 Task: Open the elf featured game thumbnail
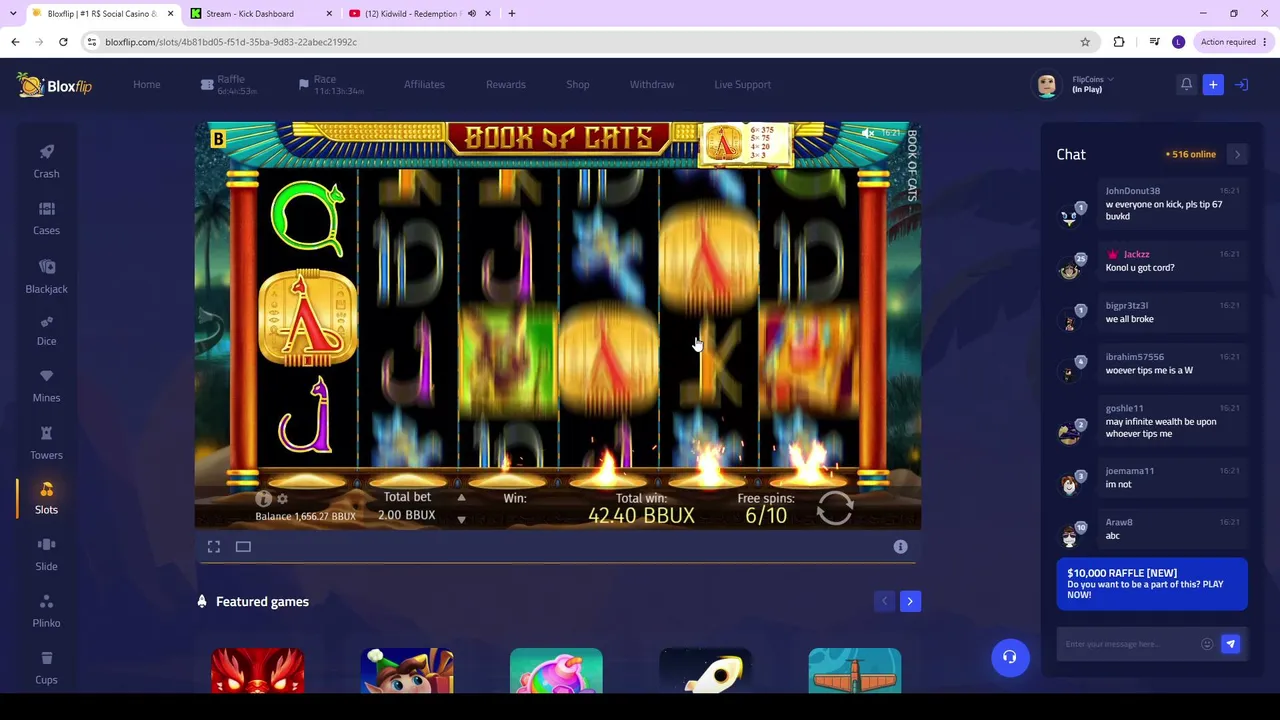[x=407, y=671]
